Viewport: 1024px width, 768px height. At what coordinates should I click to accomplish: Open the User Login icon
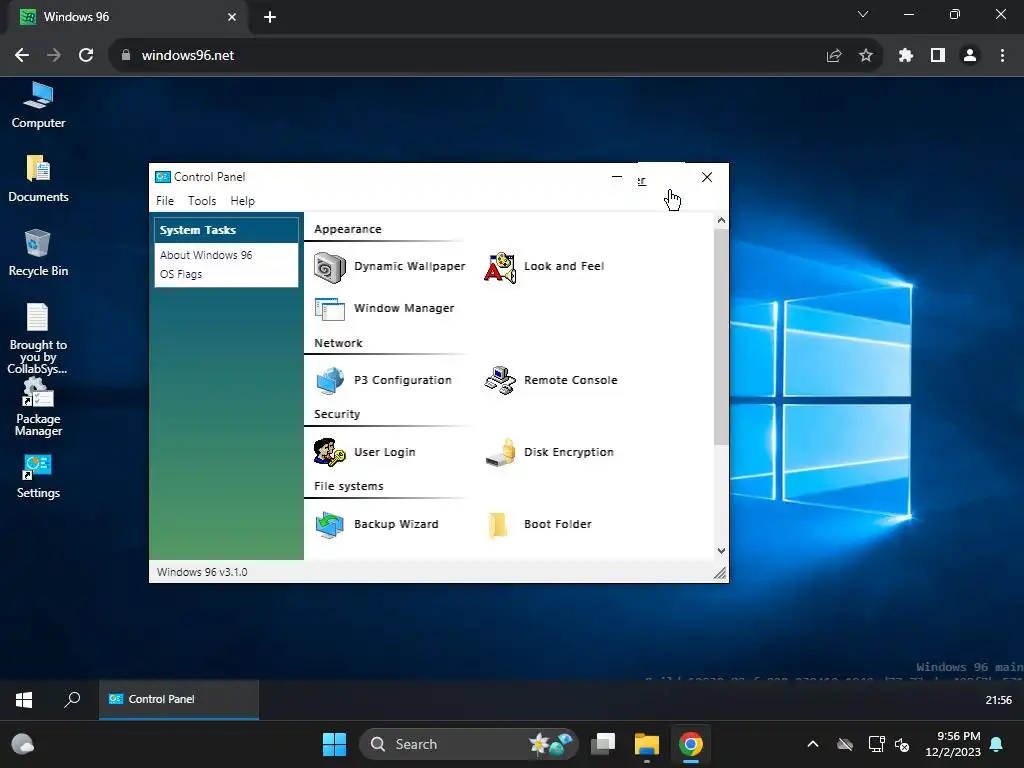[x=330, y=453]
